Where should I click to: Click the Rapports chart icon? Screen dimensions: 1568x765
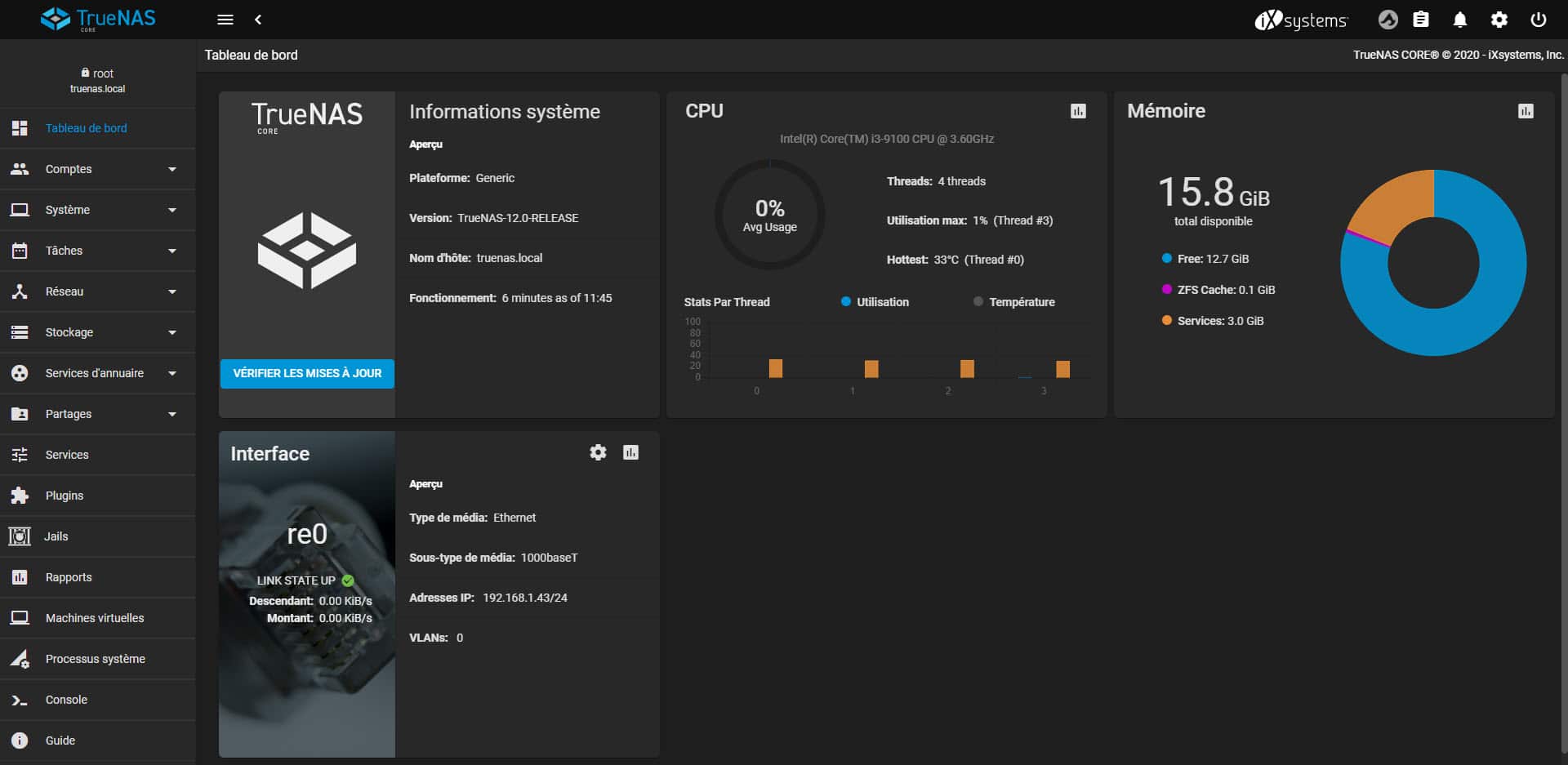tap(20, 577)
